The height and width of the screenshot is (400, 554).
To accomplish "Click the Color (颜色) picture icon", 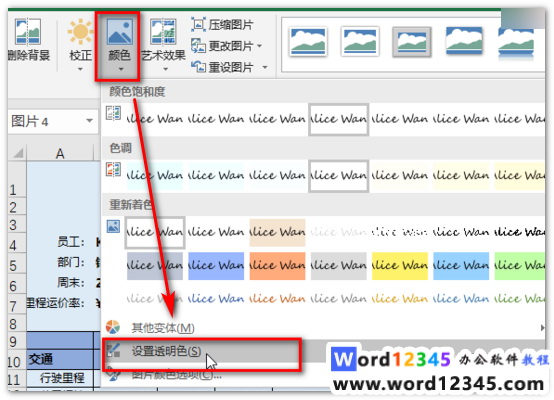I will 120,31.
